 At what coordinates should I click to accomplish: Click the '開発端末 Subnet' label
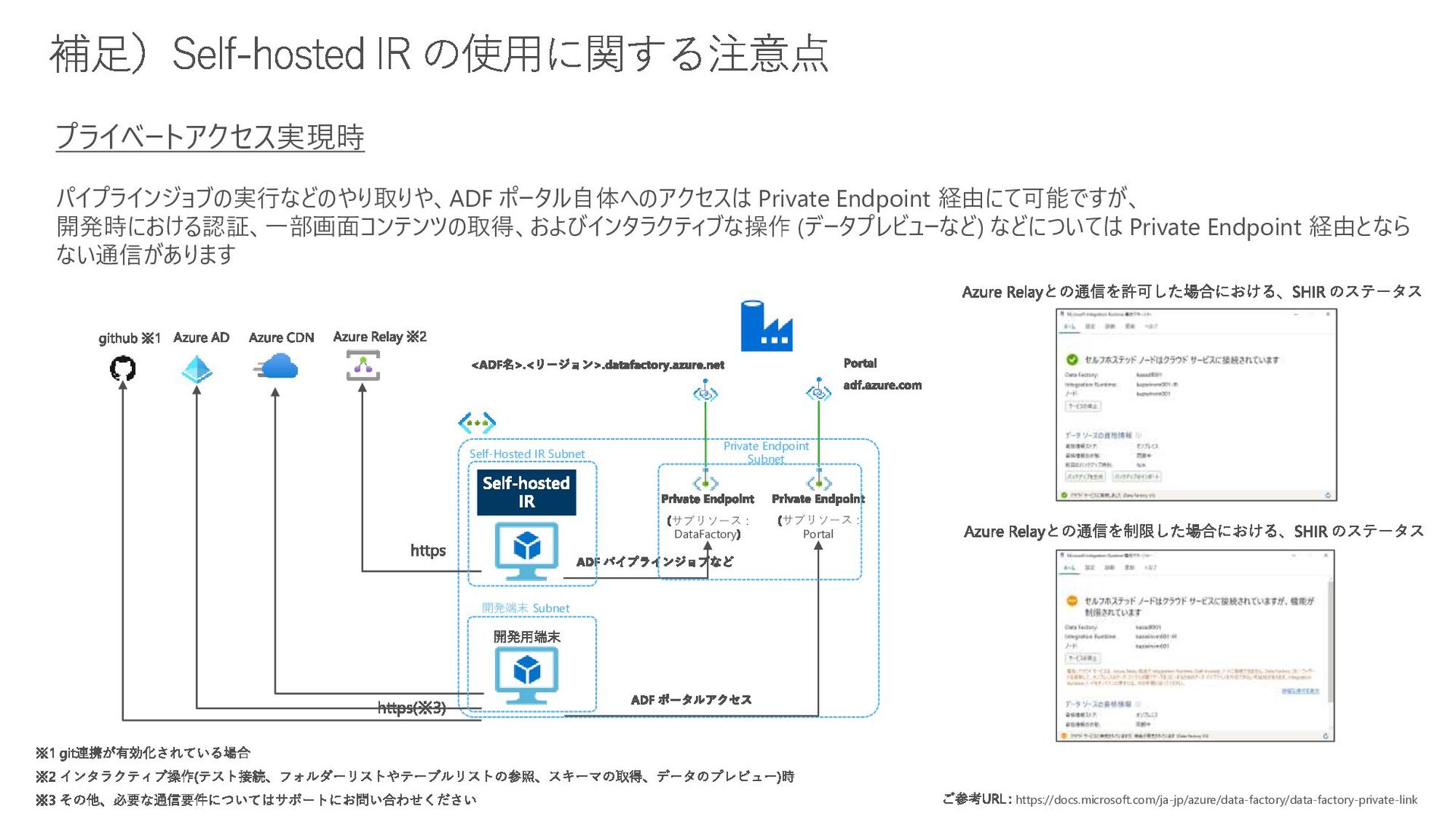[x=526, y=608]
